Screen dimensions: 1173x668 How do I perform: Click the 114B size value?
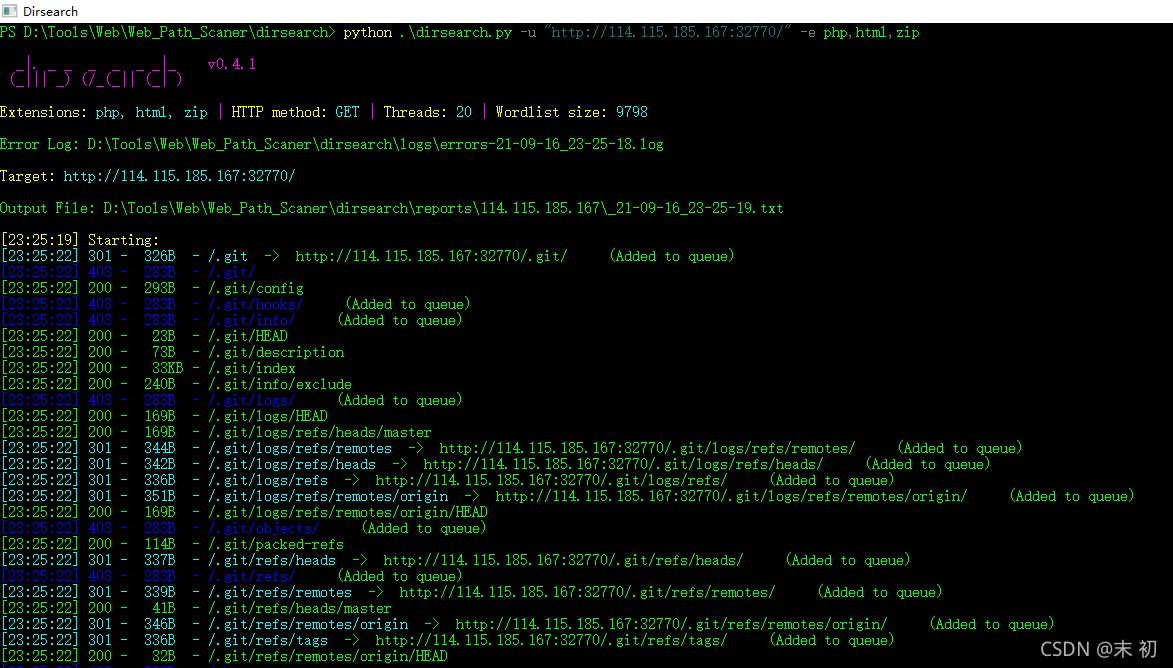[x=159, y=545]
